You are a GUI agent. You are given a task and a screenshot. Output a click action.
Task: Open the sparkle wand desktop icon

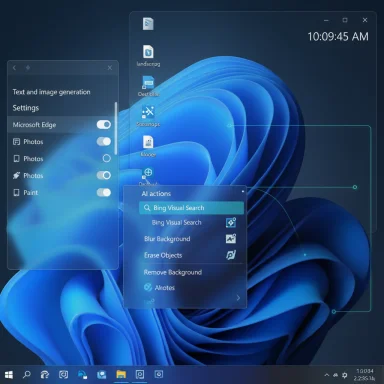pos(148,112)
